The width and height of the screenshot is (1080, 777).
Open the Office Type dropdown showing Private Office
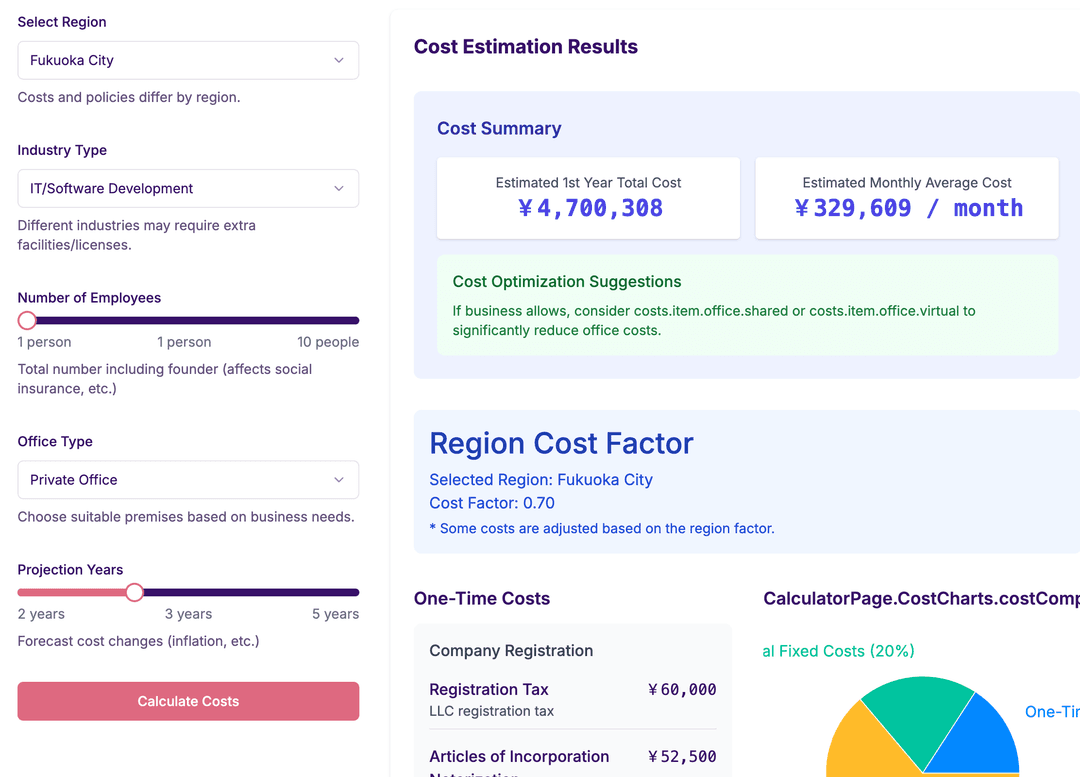click(188, 479)
